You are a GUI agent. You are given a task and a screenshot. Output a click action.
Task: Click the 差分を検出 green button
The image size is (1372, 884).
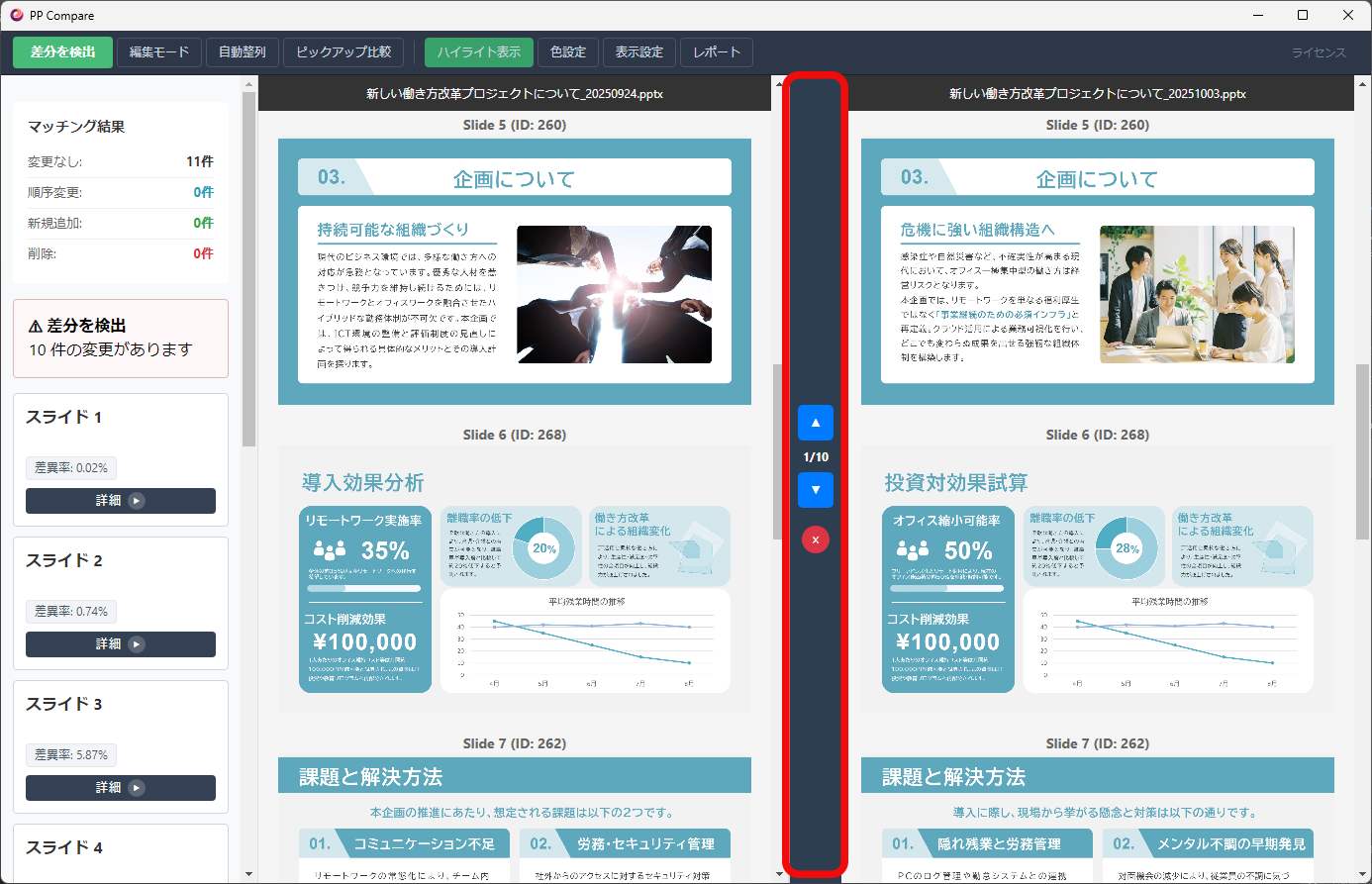pos(62,52)
